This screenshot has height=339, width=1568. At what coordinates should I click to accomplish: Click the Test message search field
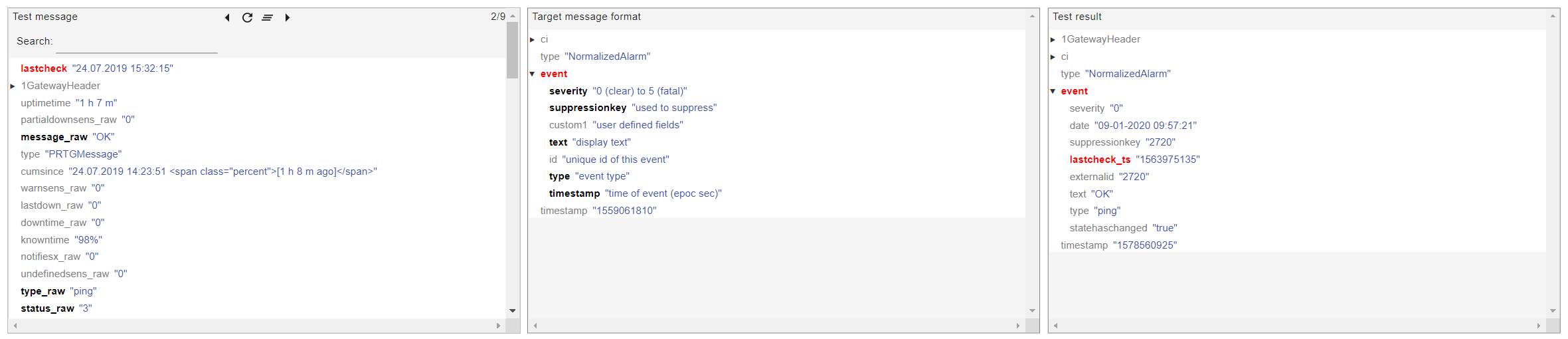pos(136,42)
